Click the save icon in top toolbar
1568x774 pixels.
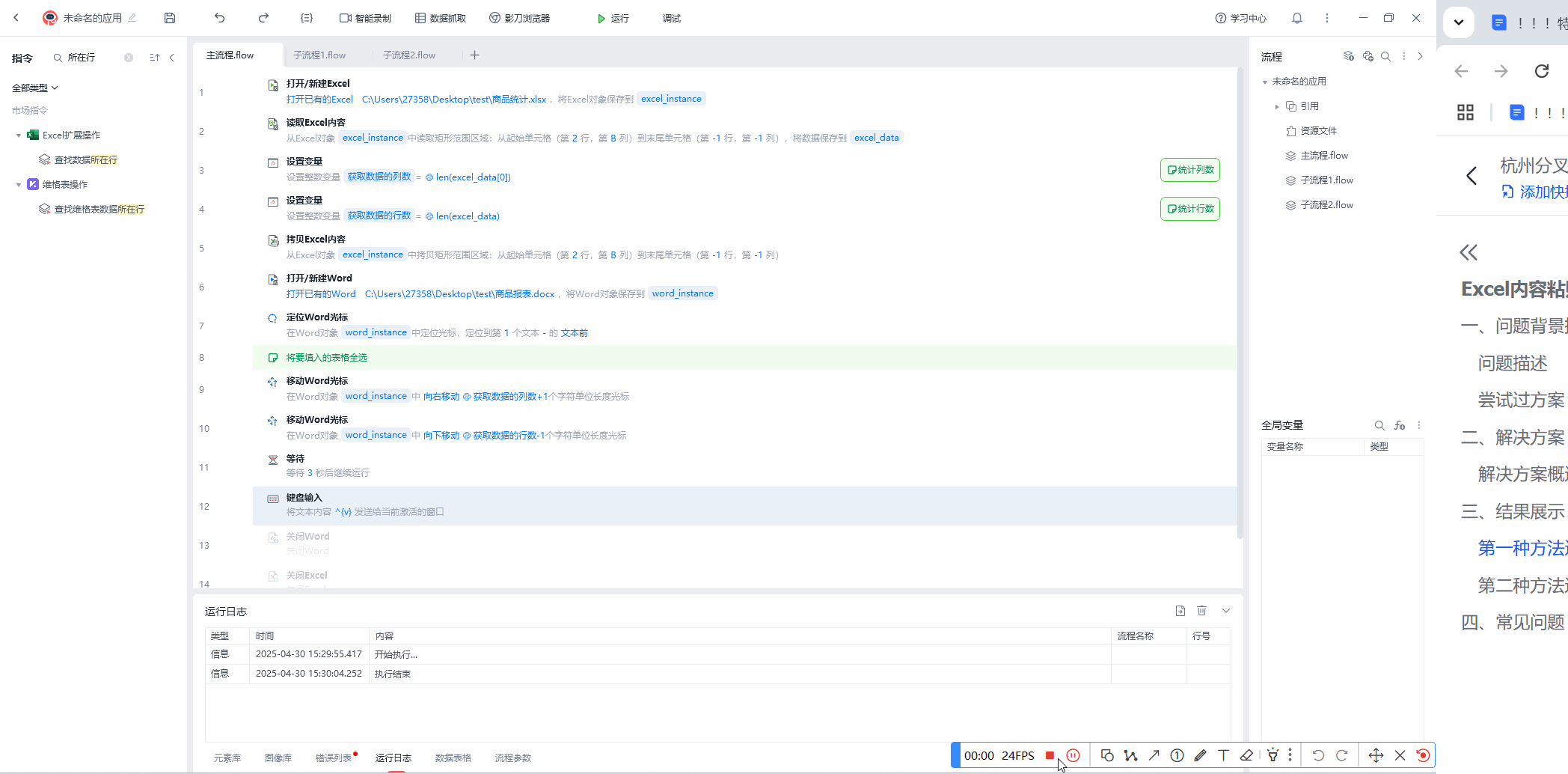click(170, 18)
